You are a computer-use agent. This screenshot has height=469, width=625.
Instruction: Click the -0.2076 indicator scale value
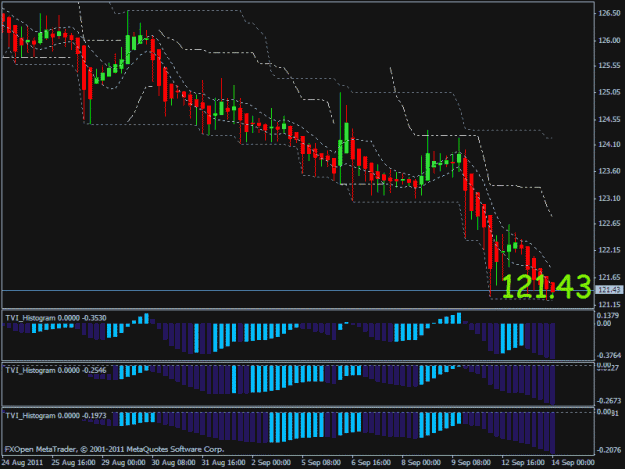[x=609, y=450]
